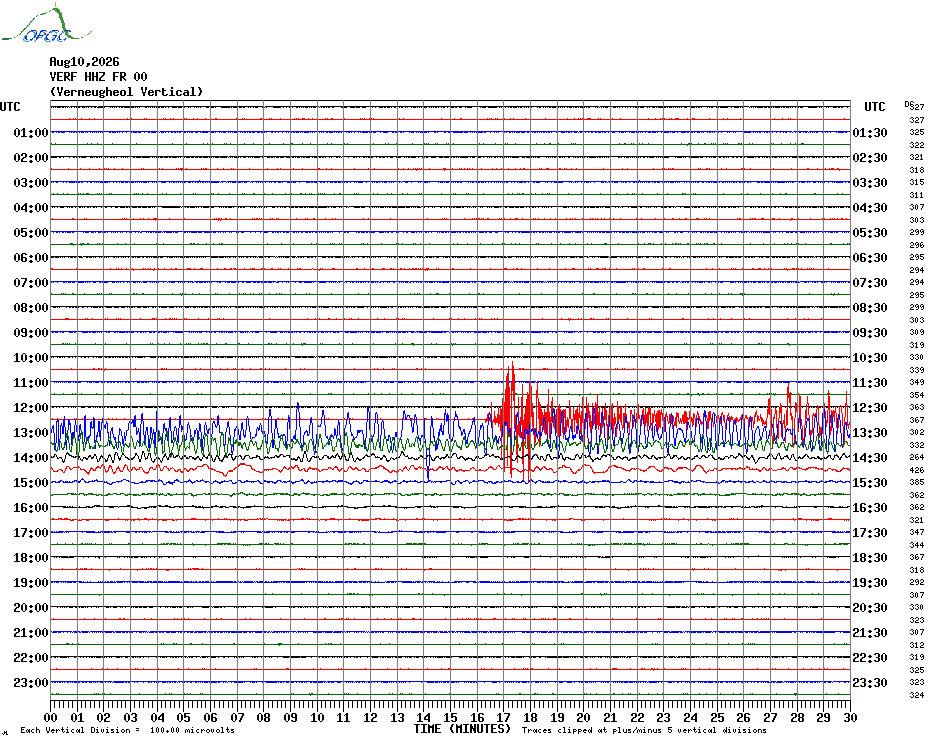The height and width of the screenshot is (744, 930).
Task: Click the (Verneugheol Vertical) caption
Action: [126, 92]
